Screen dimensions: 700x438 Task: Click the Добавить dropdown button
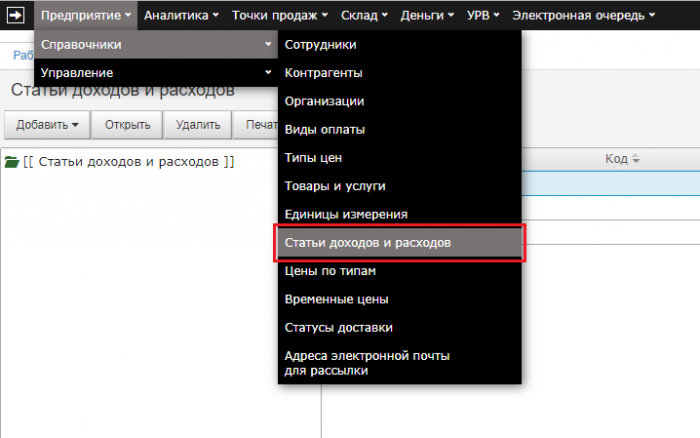pos(47,125)
